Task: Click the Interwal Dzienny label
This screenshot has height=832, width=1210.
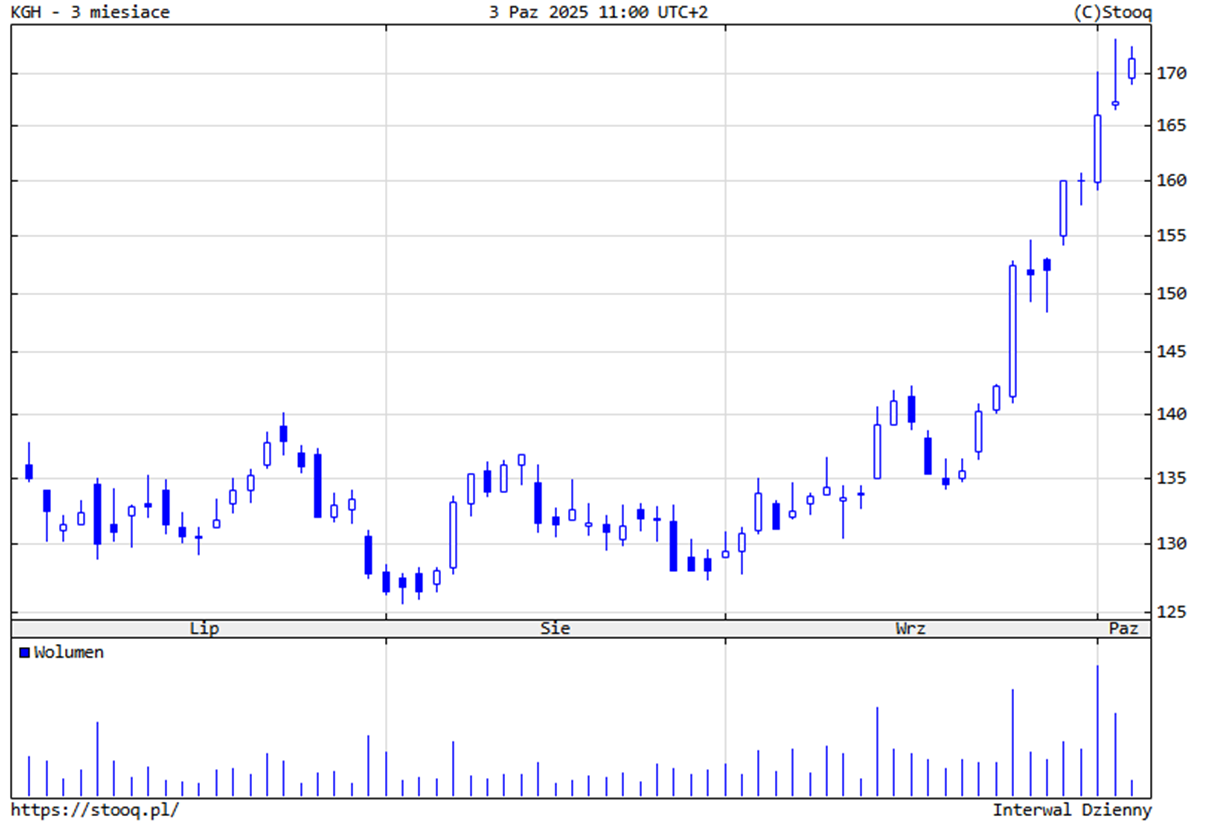Action: [x=1071, y=810]
